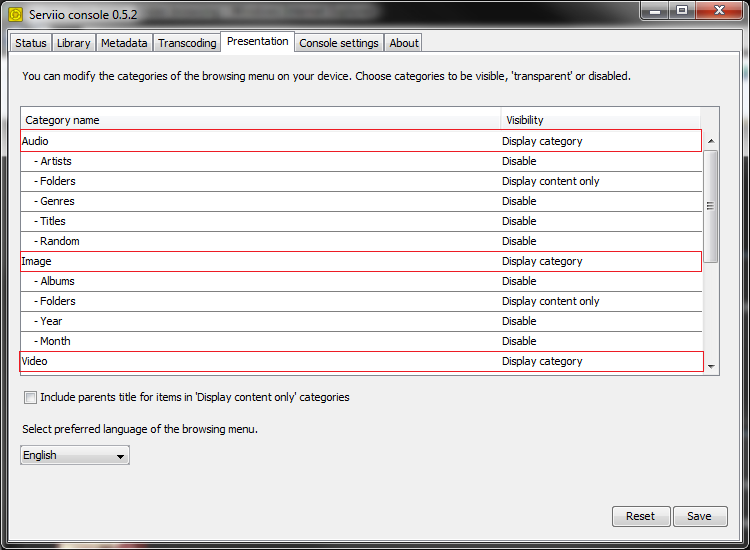Click visibility cell for Audio Genres
Viewport: 750px width, 550px height.
click(x=600, y=201)
